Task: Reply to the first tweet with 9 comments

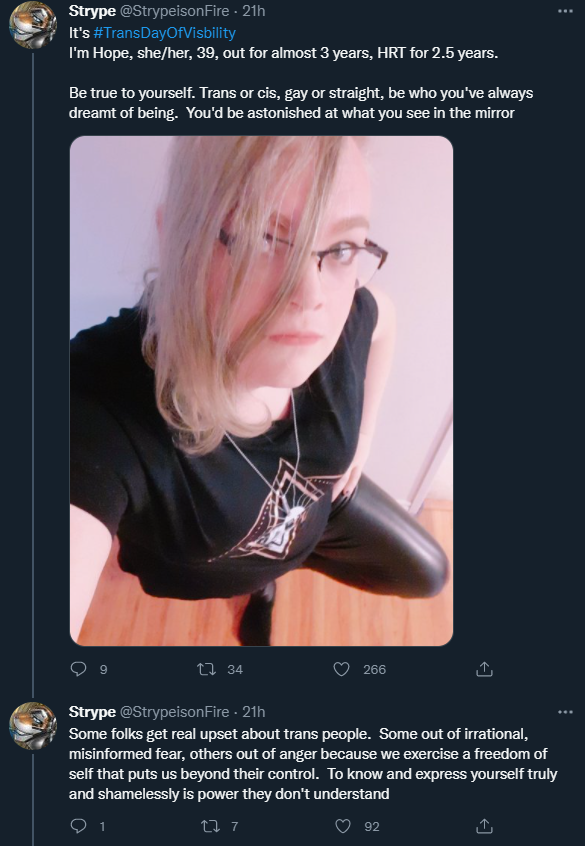Action: click(x=79, y=670)
